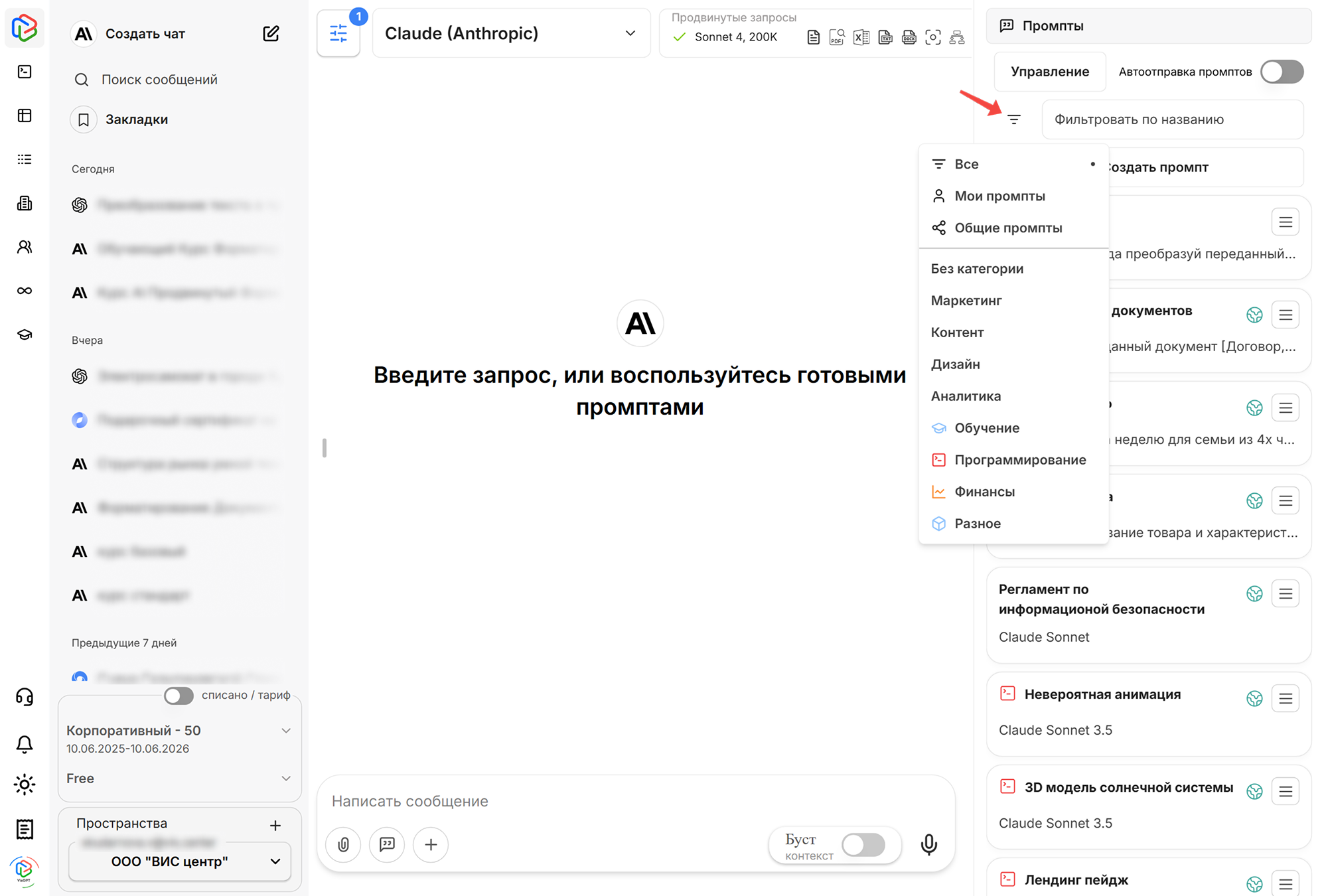
Task: Open the users icon in left sidebar
Action: click(25, 247)
